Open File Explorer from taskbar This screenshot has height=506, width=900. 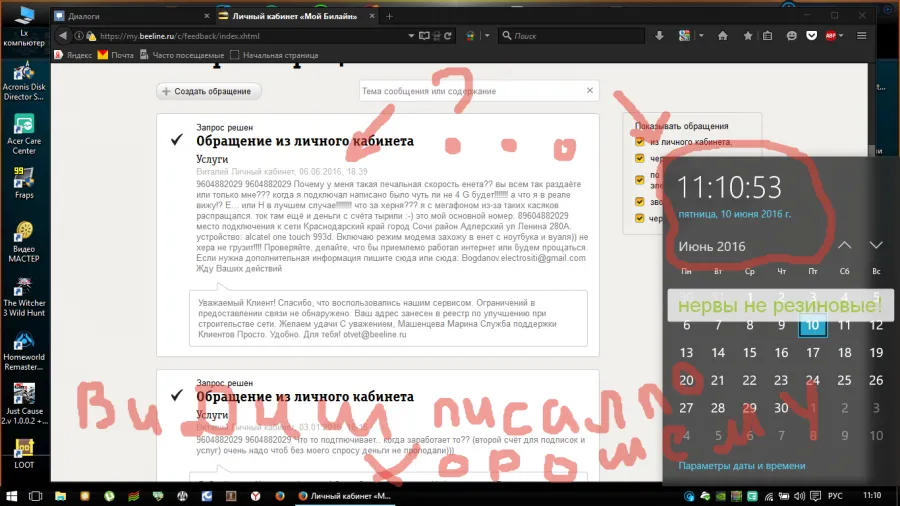pos(60,496)
